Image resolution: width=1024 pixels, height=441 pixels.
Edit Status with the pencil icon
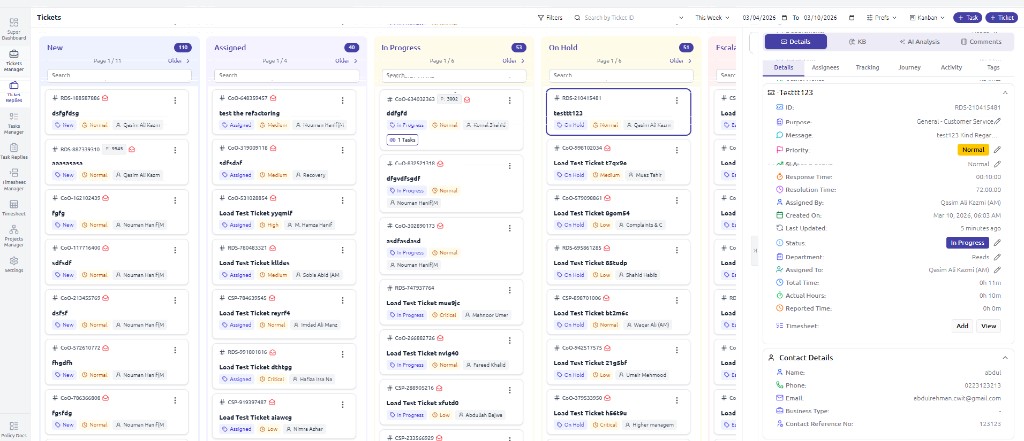tap(997, 243)
